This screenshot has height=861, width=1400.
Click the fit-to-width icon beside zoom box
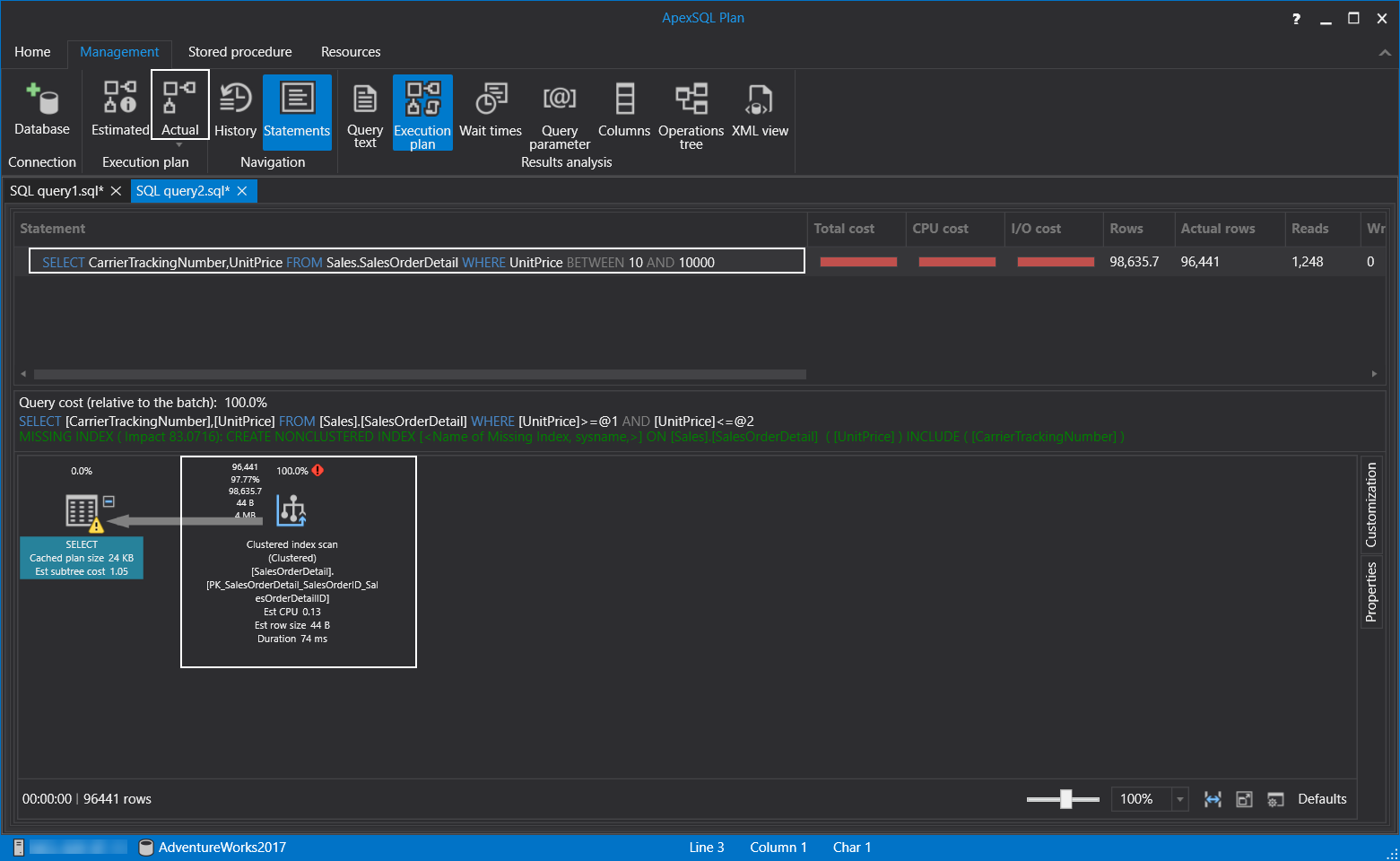point(1213,799)
